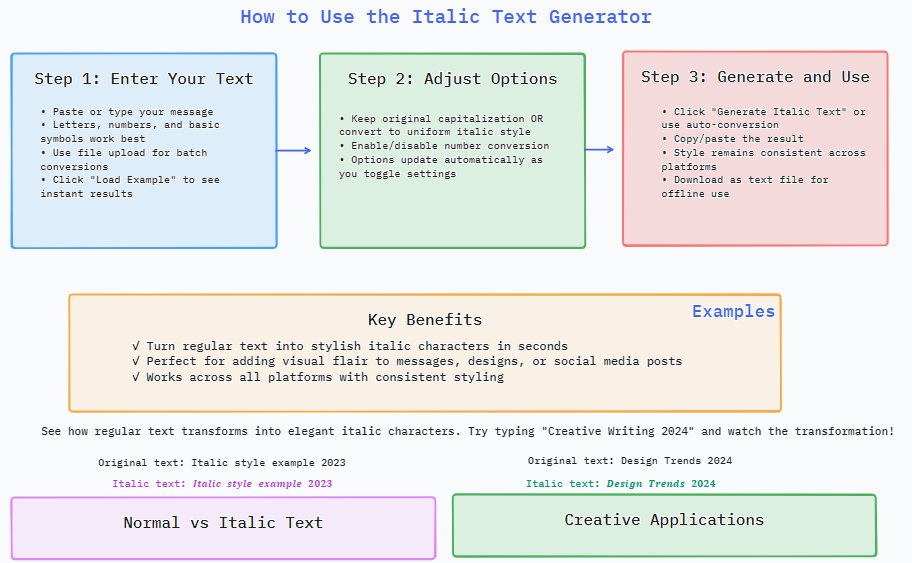
Task: Click the purple italic "Italic style example 2023" text
Action: [x=262, y=484]
